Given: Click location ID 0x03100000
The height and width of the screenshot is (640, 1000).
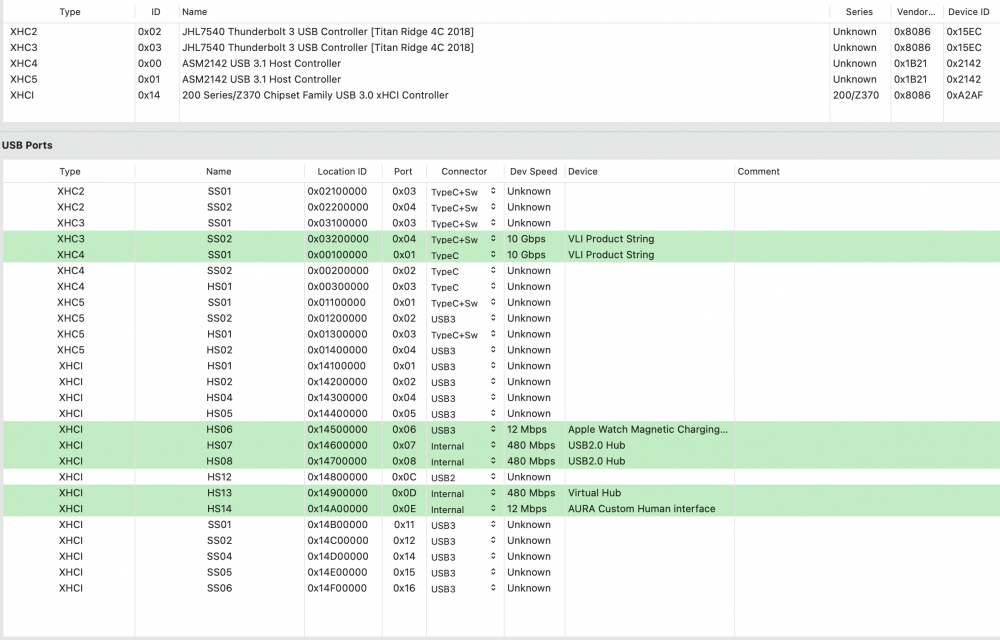Looking at the screenshot, I should [x=337, y=223].
